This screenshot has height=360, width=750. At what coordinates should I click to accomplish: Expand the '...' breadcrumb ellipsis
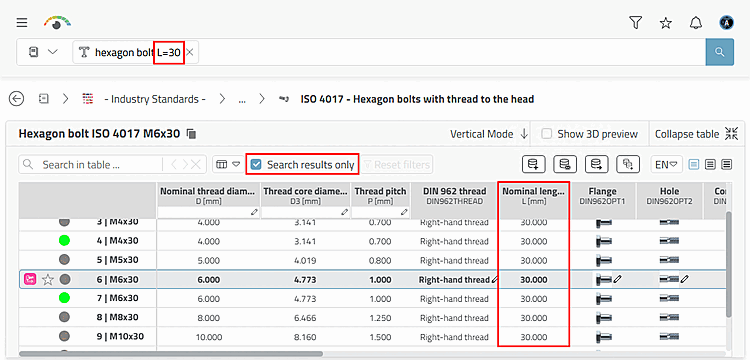tap(242, 100)
